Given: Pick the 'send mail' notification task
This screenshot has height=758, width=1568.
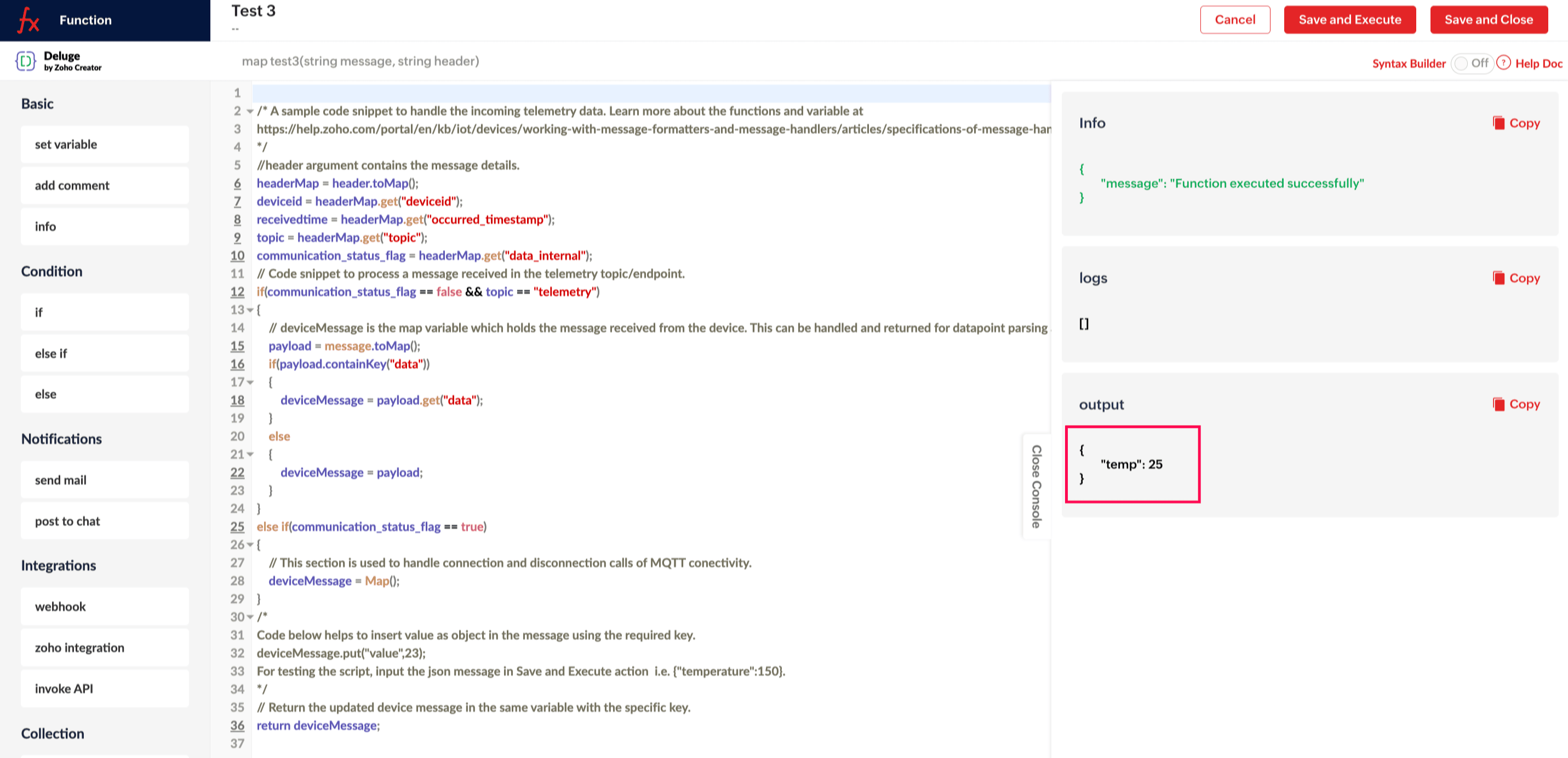Looking at the screenshot, I should [x=105, y=480].
